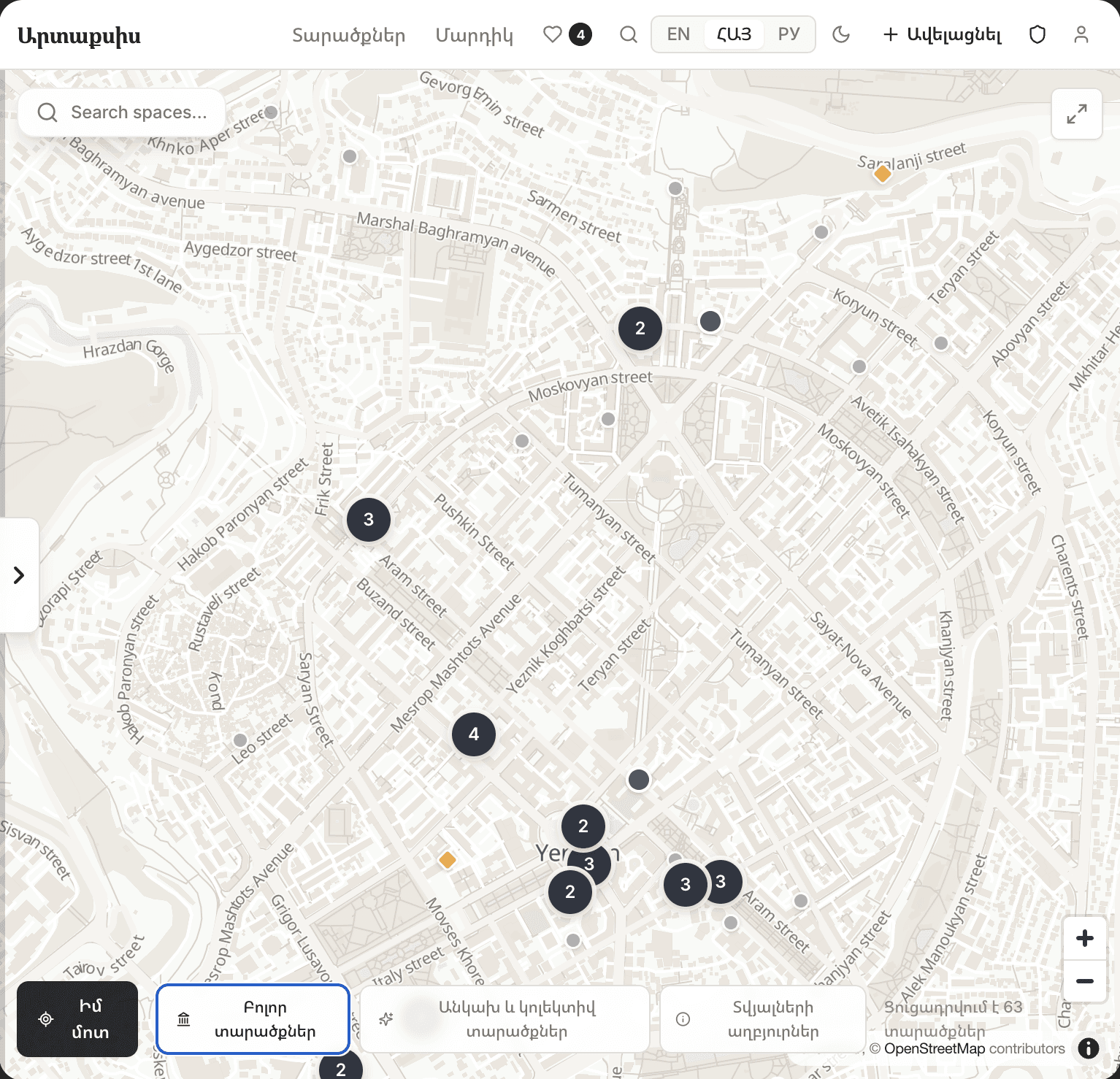This screenshot has height=1079, width=1120.
Task: Click cluster marker 2 near Moskovyan street
Action: [x=640, y=329]
